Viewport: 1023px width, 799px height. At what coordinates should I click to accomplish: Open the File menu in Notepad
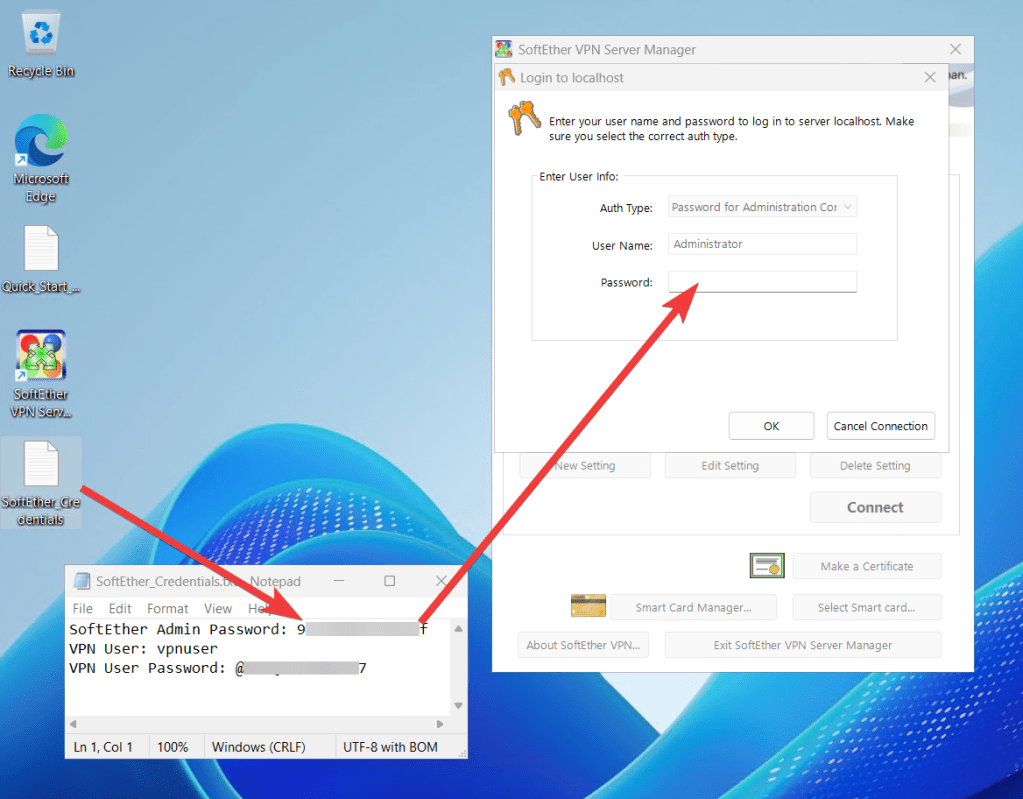[83, 608]
